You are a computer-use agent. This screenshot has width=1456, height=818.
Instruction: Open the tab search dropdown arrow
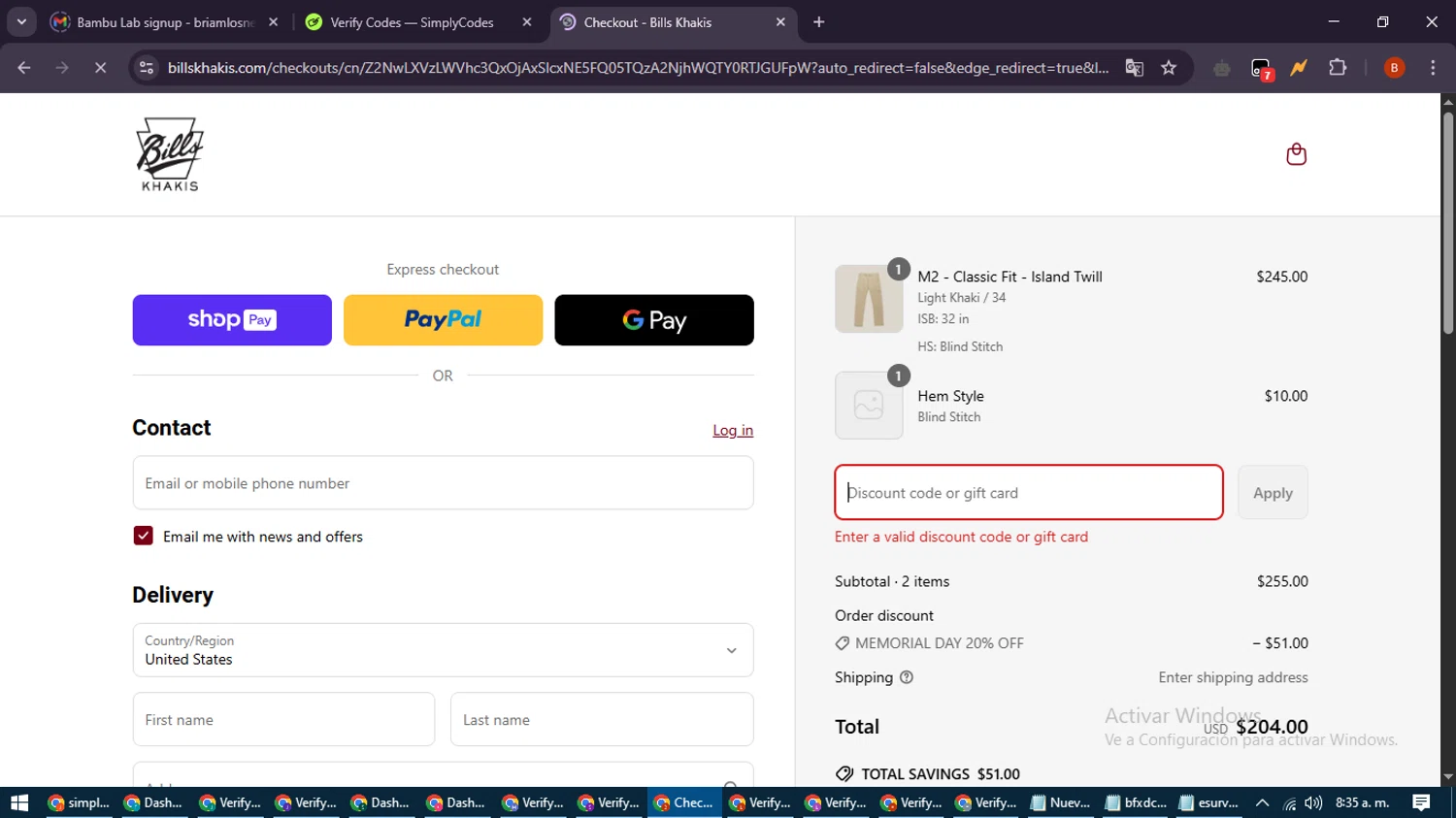tap(21, 22)
